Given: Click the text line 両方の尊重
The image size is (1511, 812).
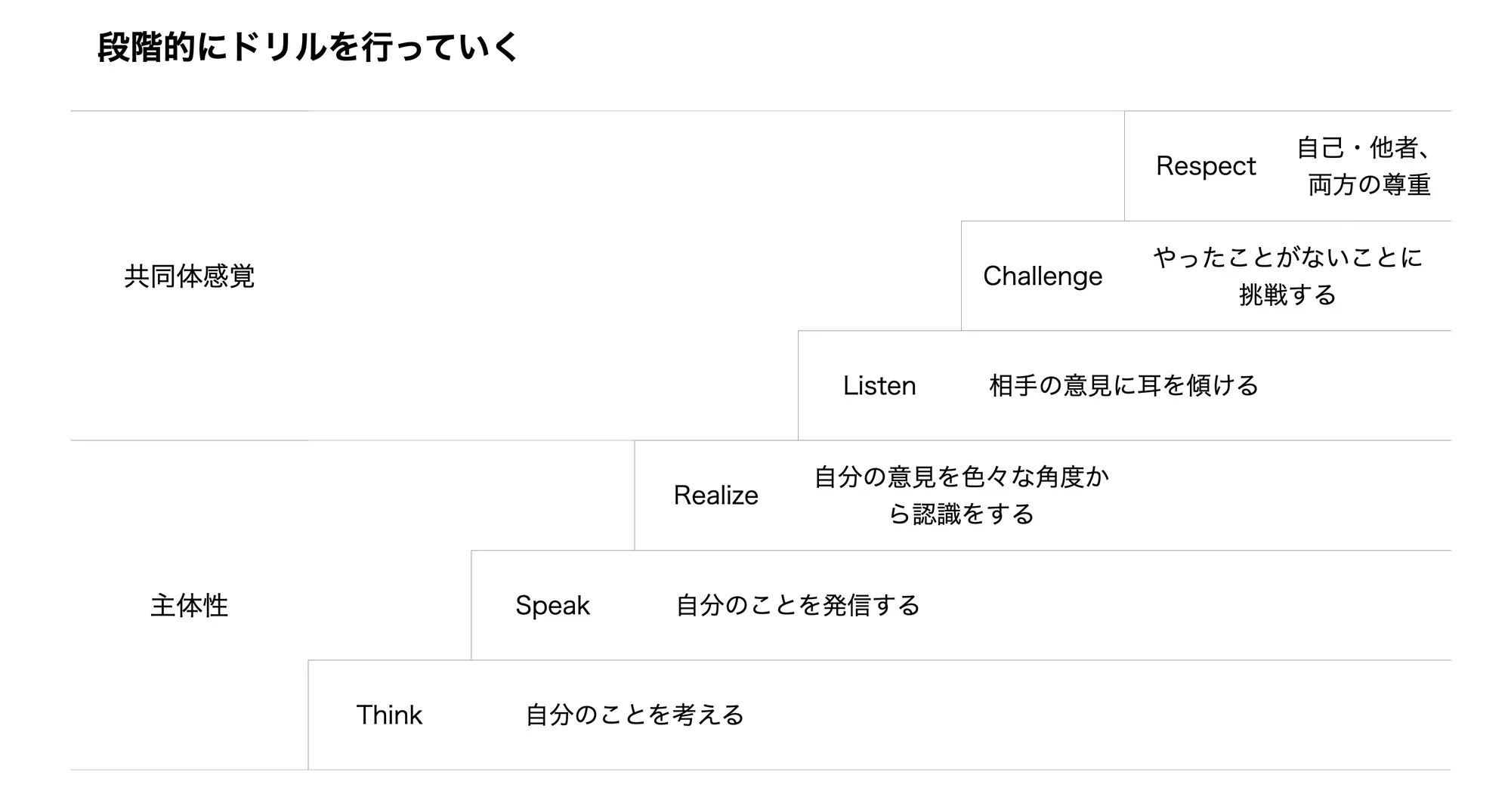Looking at the screenshot, I should (1369, 185).
